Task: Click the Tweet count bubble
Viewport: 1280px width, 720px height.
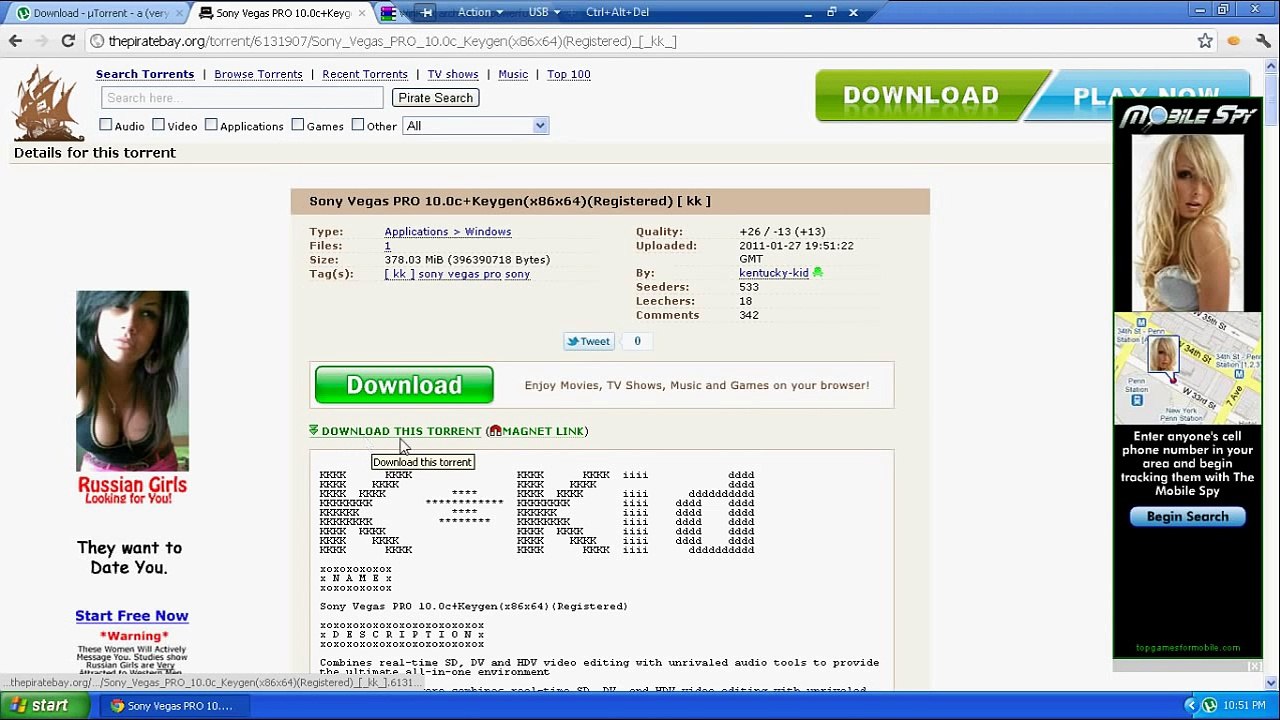Action: pos(637,341)
